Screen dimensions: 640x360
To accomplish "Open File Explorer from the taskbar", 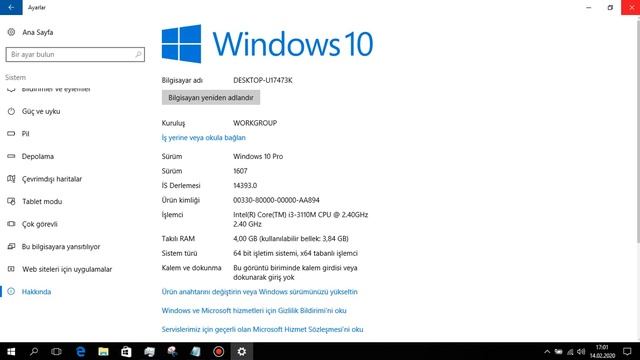I will coord(103,351).
